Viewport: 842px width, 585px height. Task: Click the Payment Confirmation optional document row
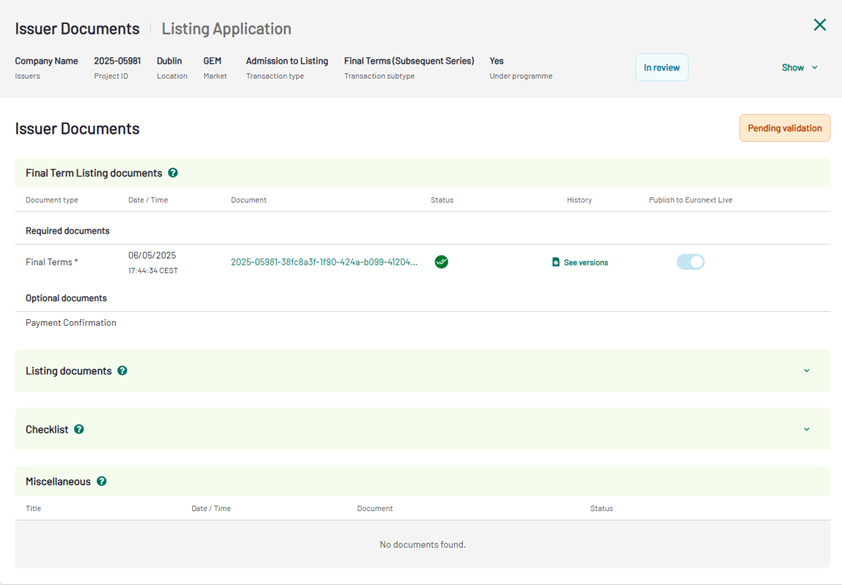71,323
